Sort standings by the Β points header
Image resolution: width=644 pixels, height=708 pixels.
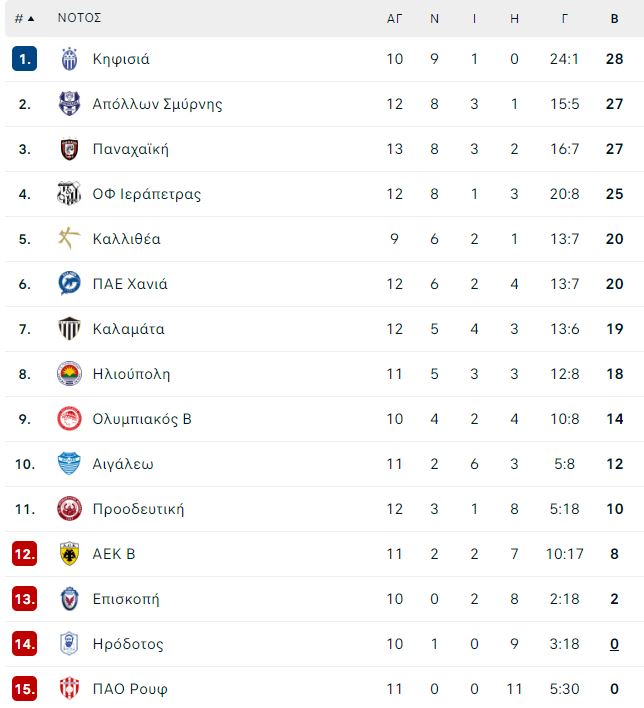pyautogui.click(x=614, y=19)
